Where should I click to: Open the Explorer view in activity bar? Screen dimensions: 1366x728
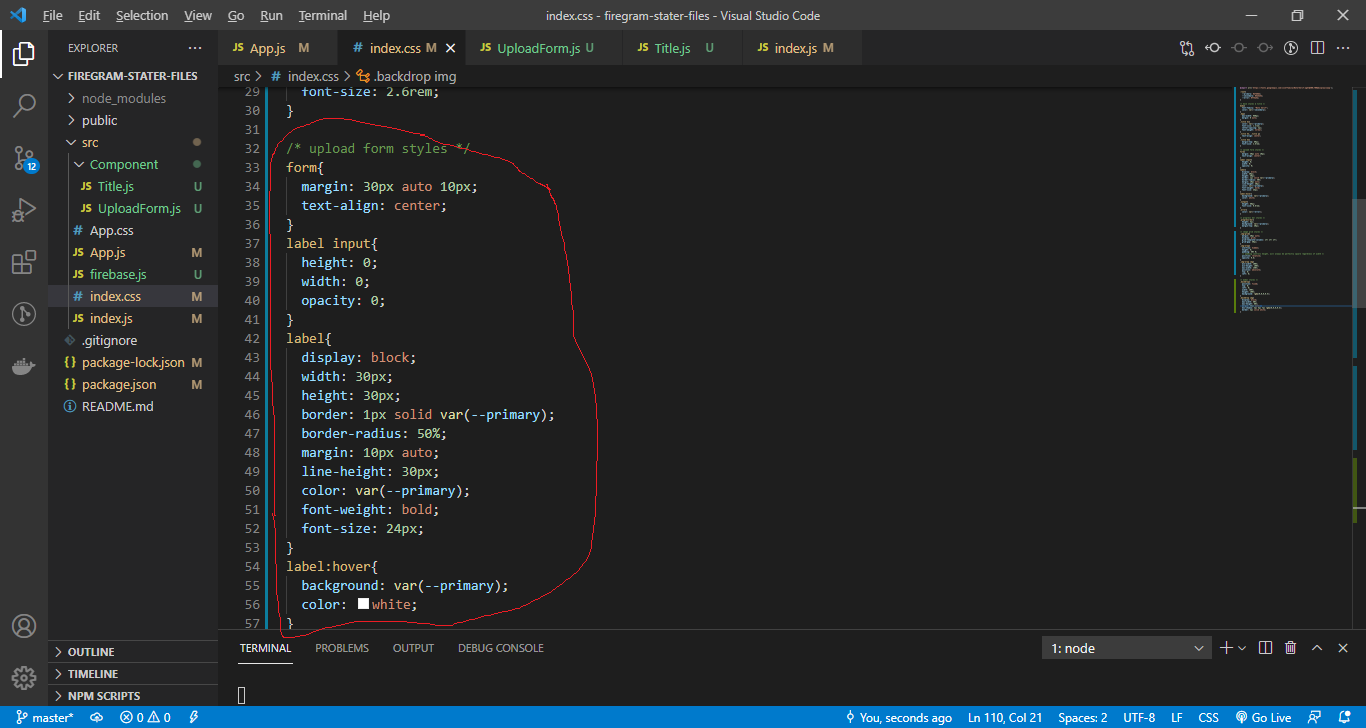pyautogui.click(x=24, y=54)
